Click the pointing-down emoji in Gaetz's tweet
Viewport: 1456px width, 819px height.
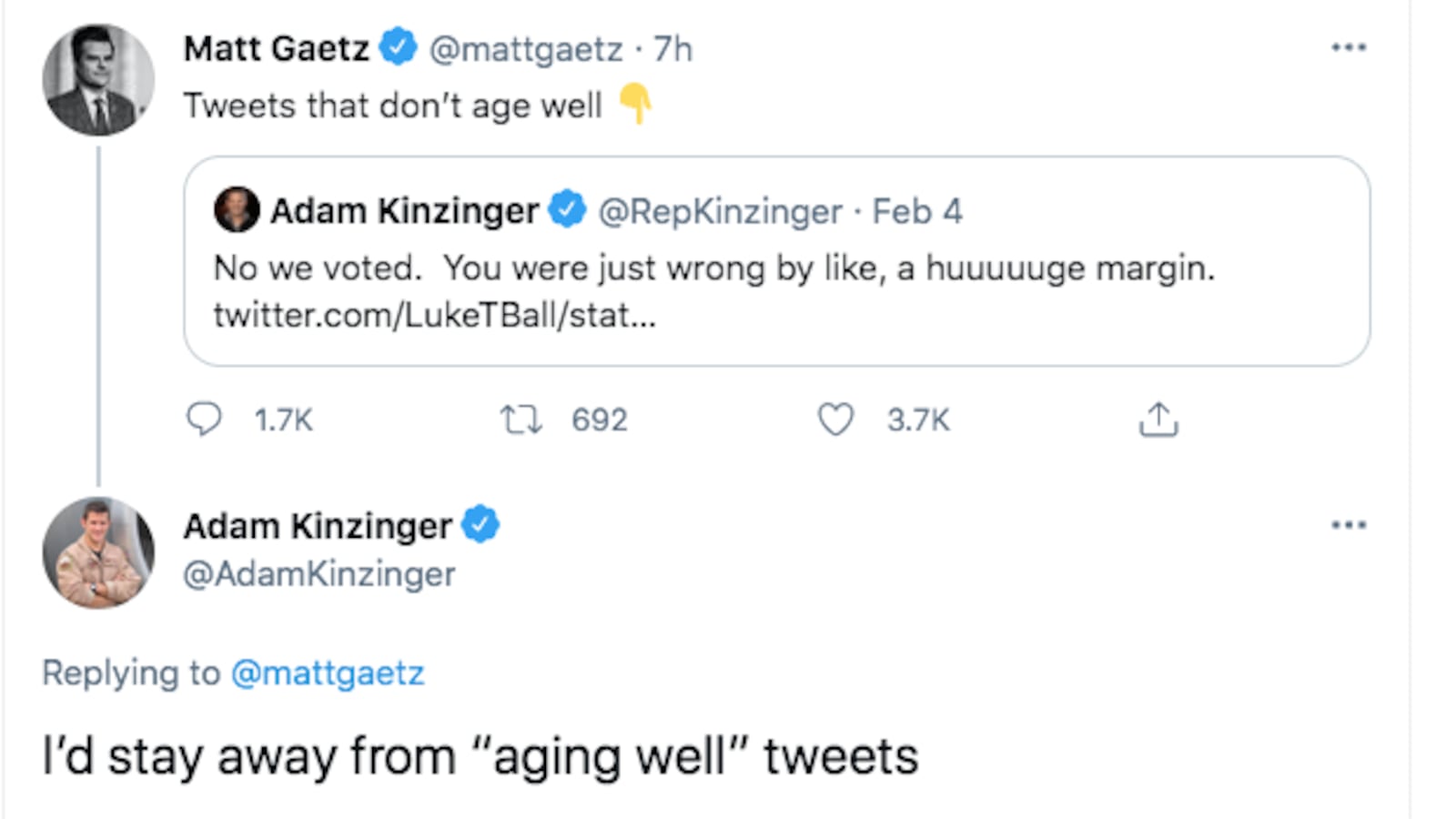[635, 103]
